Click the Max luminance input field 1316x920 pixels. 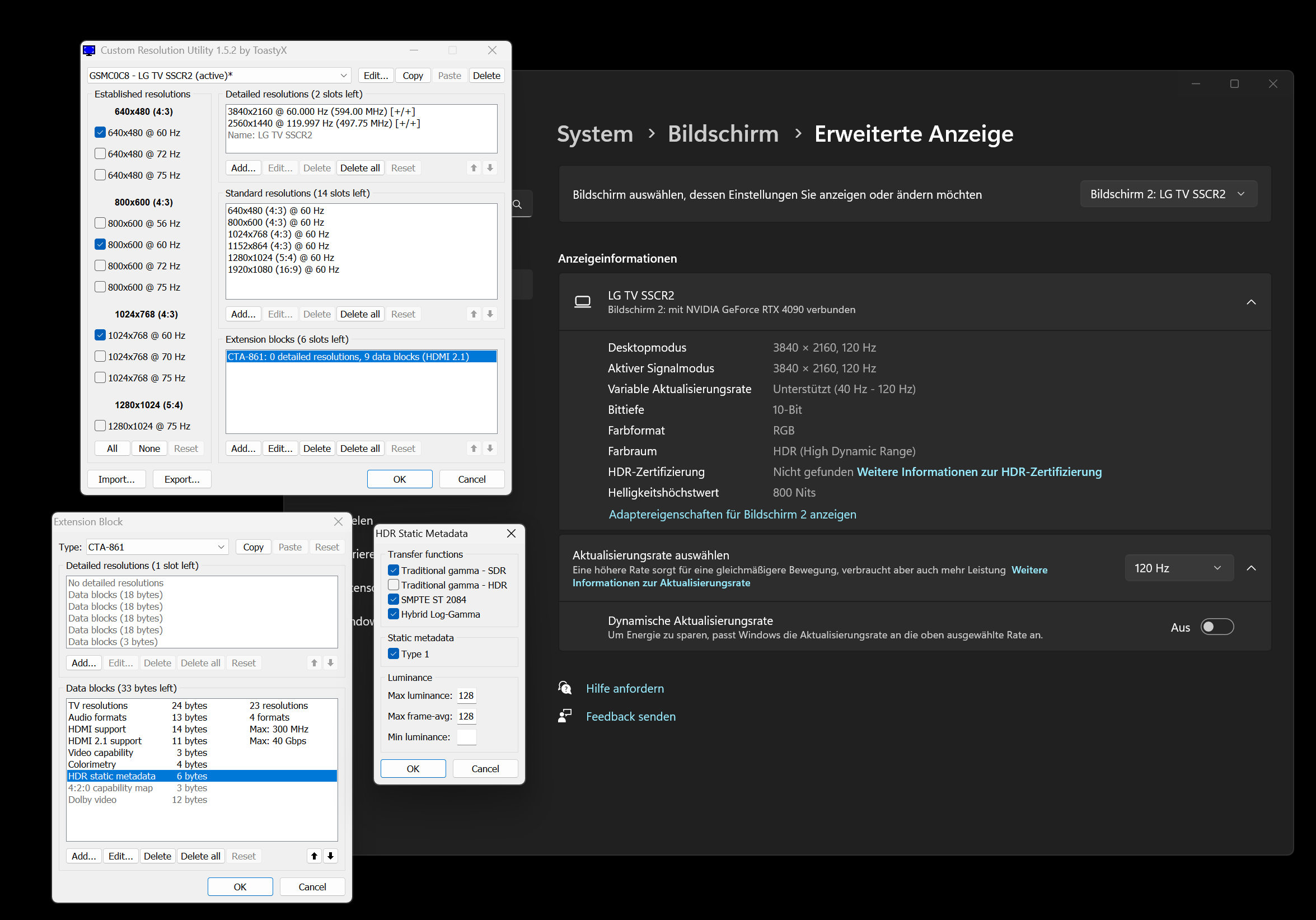tap(466, 695)
